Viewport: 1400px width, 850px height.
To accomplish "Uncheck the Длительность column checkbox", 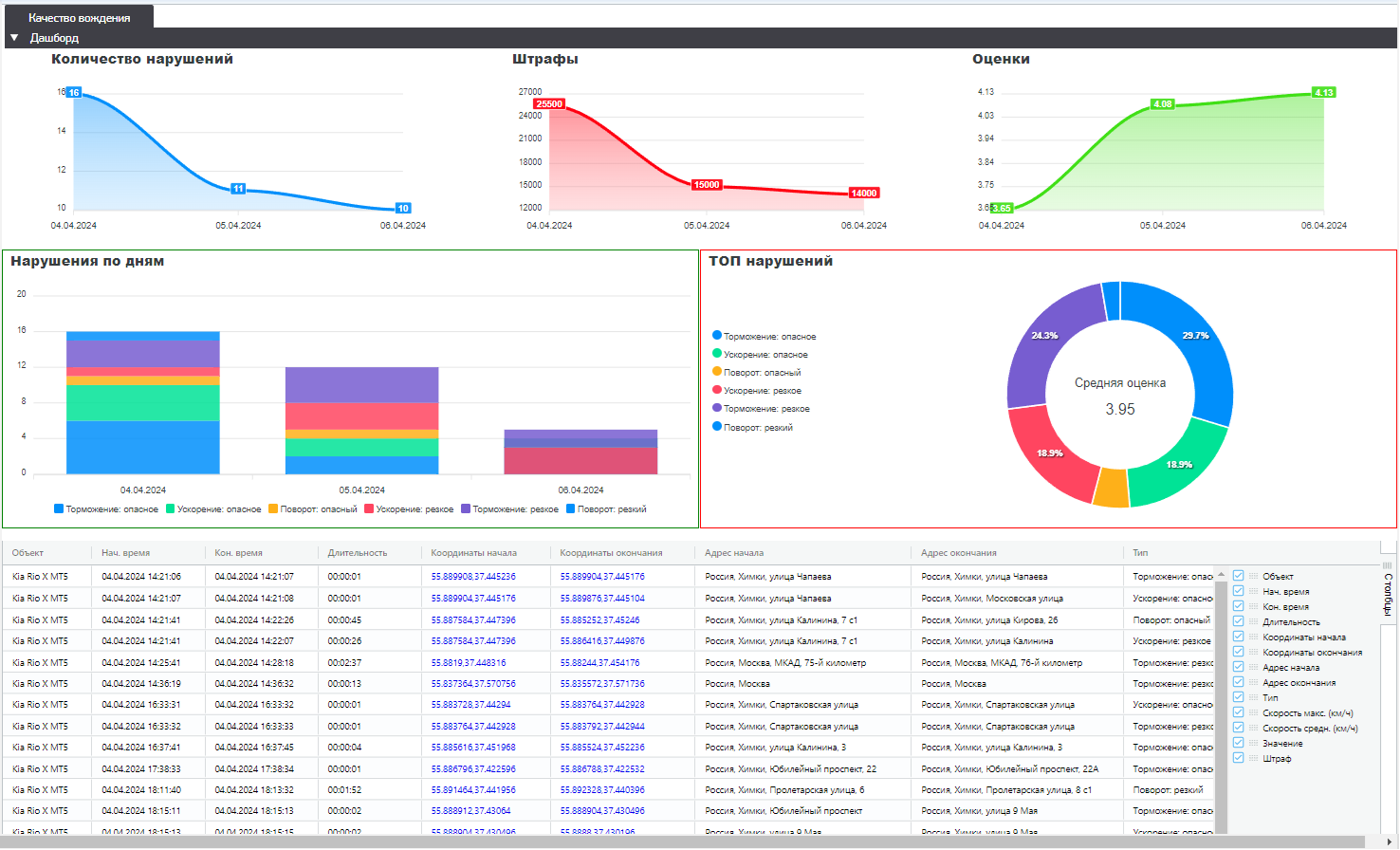I will 1239,621.
